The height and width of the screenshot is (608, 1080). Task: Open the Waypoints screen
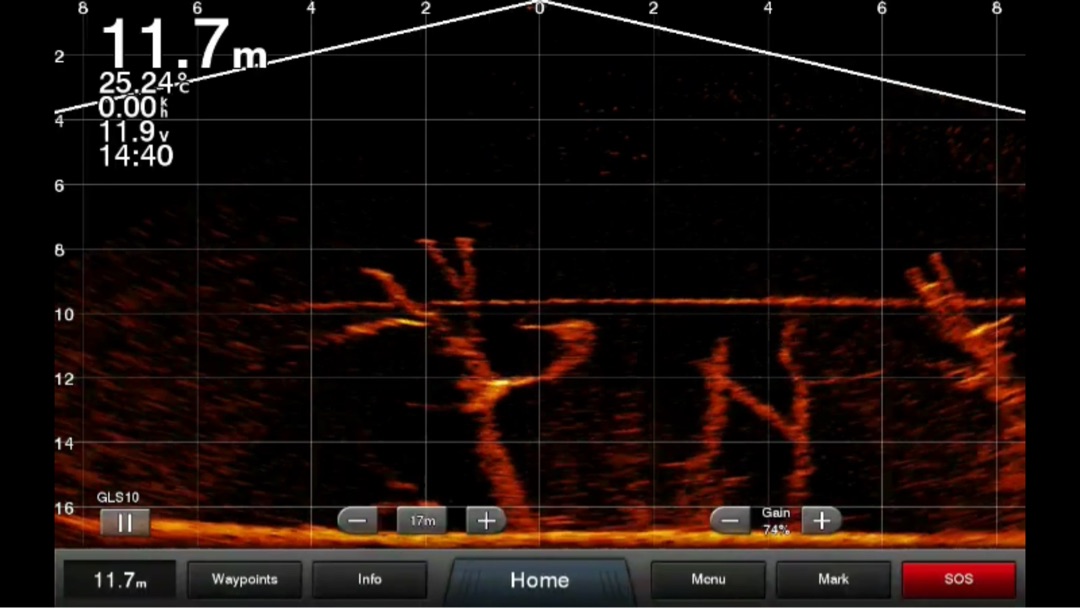244,579
